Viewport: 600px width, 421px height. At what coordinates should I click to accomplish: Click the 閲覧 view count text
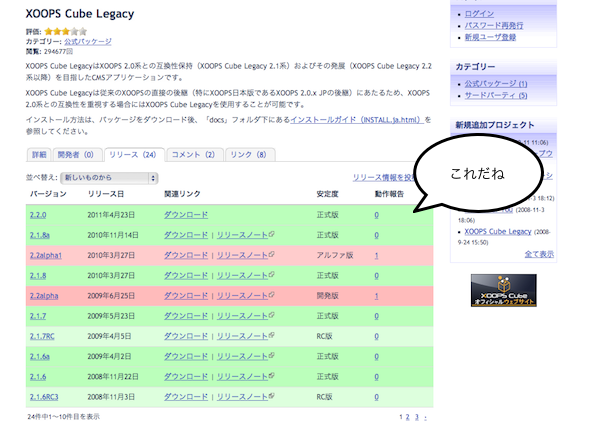49,52
